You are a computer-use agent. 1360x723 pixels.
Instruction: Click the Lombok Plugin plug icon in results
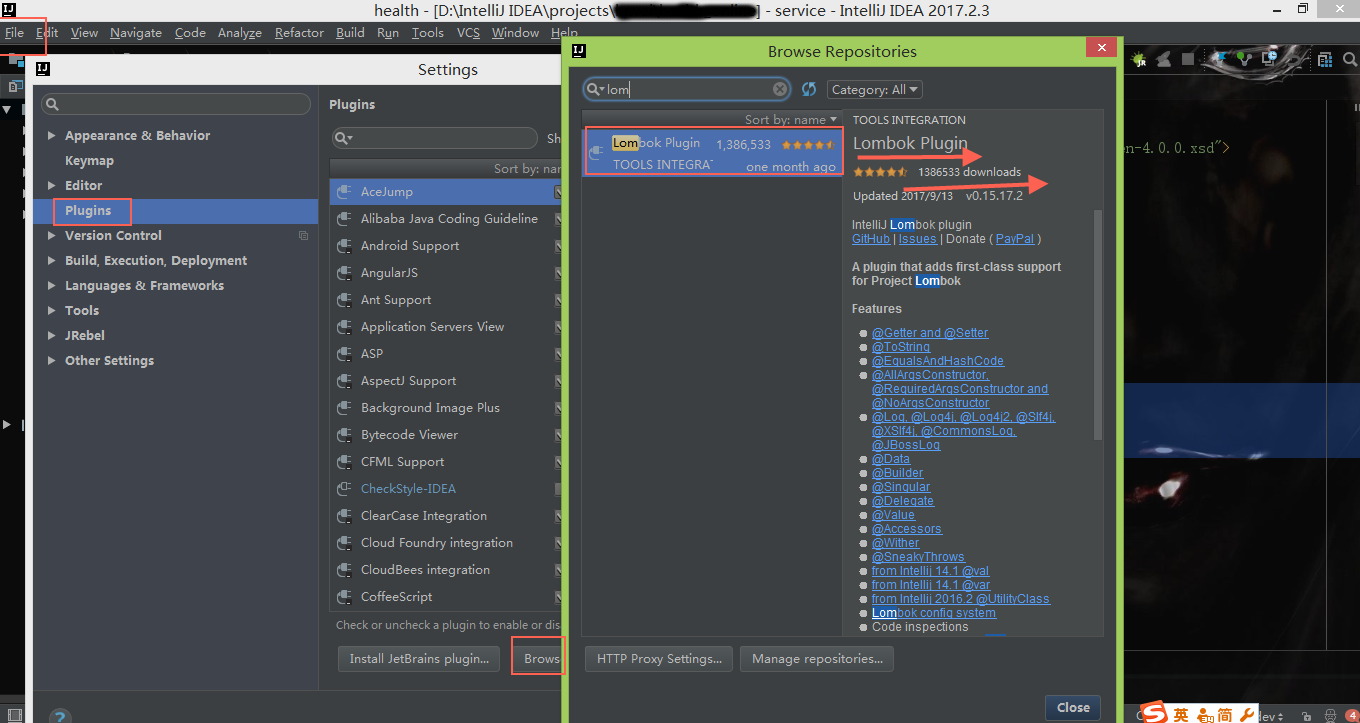(x=597, y=153)
